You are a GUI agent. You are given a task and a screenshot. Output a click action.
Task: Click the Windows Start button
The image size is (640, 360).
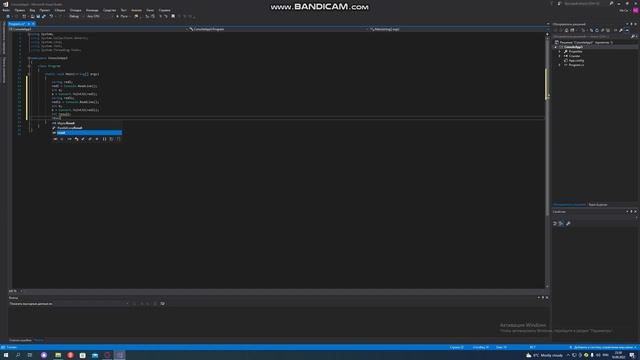6,355
